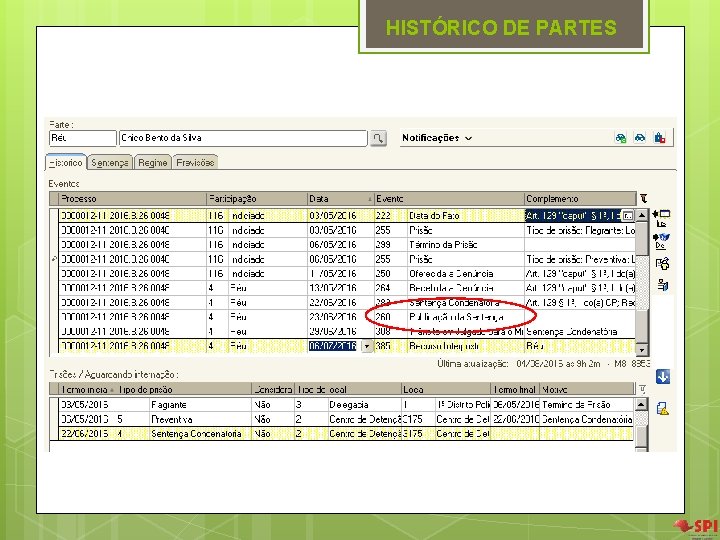This screenshot has height=540, width=720.
Task: Click 'Tipo de prisão: Preventiva' complement cell
Action: [x=580, y=259]
